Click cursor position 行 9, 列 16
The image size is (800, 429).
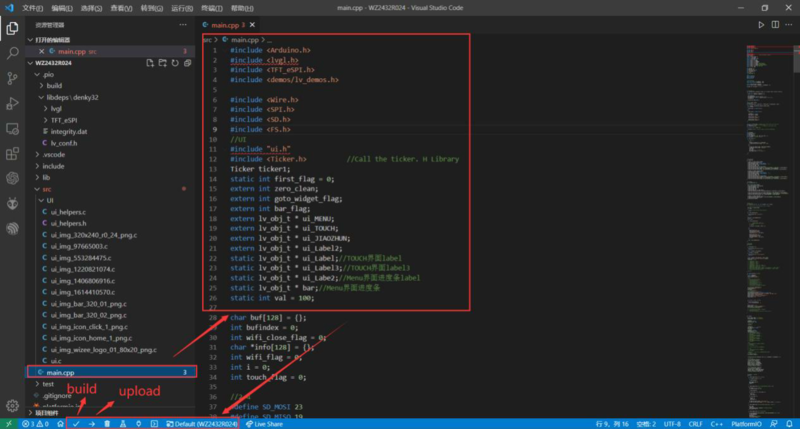(612, 424)
